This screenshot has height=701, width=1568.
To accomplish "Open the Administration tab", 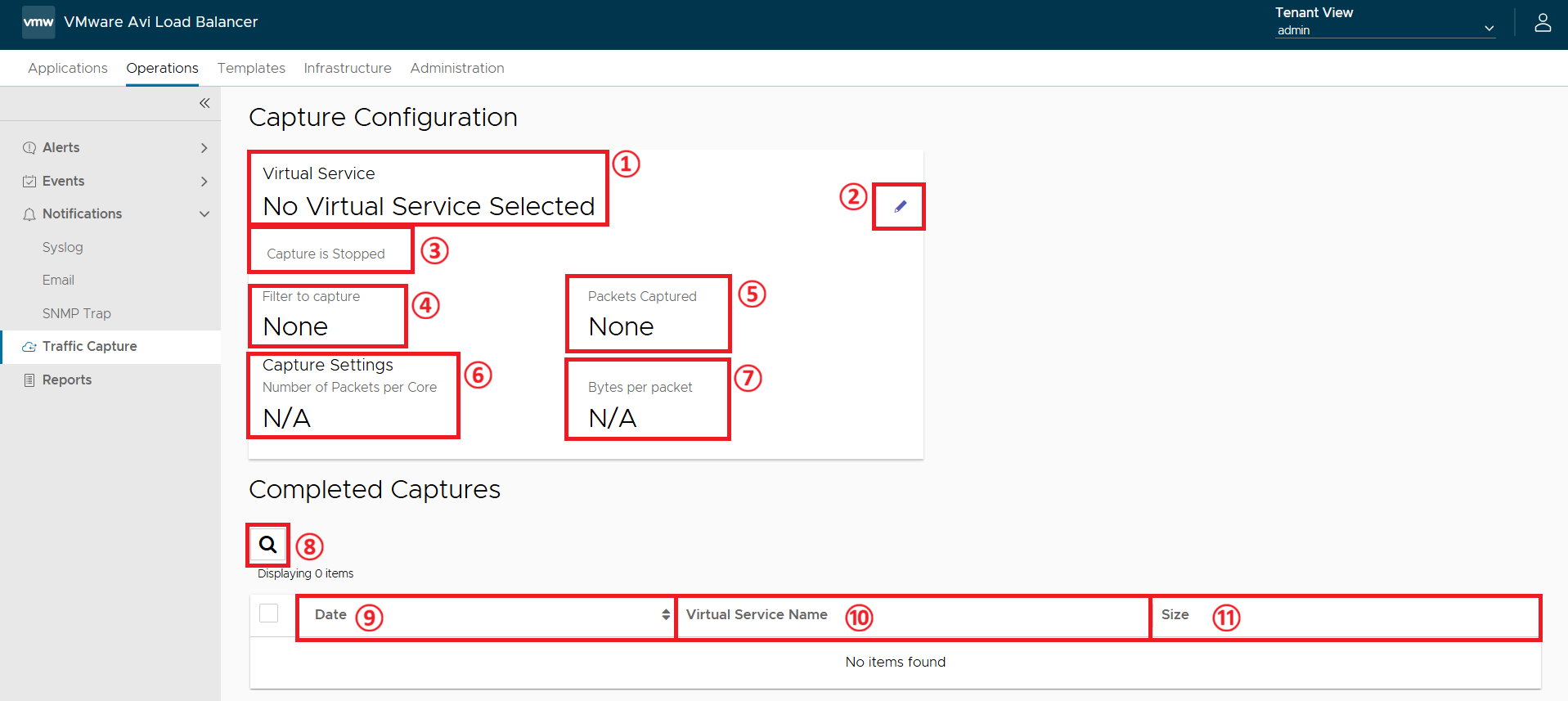I will pos(457,68).
